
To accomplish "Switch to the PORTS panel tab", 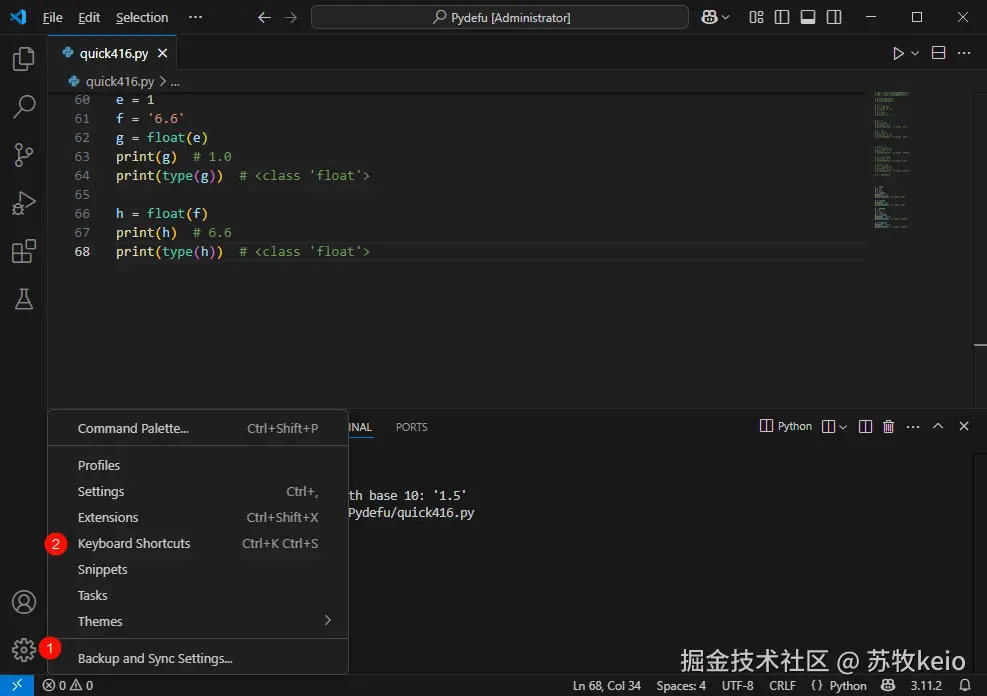I will click(411, 427).
